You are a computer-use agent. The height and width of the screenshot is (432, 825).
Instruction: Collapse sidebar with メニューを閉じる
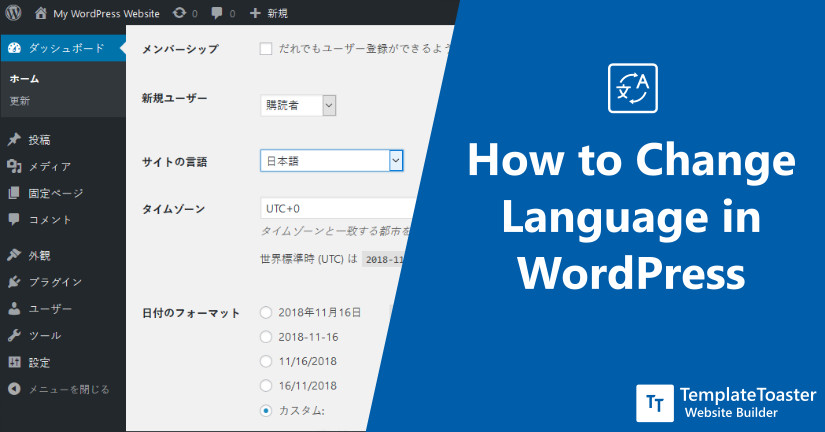58,389
